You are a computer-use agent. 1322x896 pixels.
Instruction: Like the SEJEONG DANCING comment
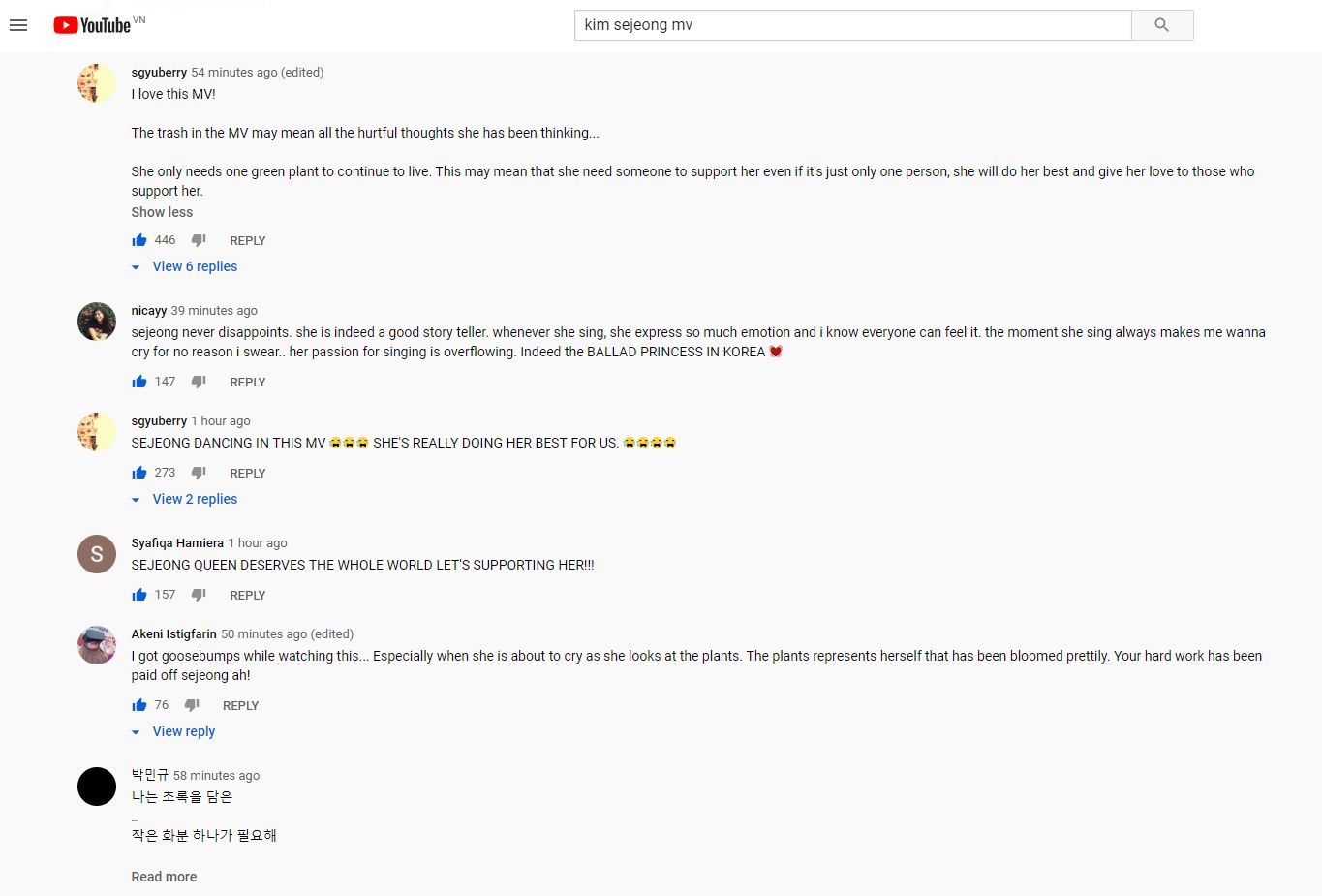pos(139,473)
